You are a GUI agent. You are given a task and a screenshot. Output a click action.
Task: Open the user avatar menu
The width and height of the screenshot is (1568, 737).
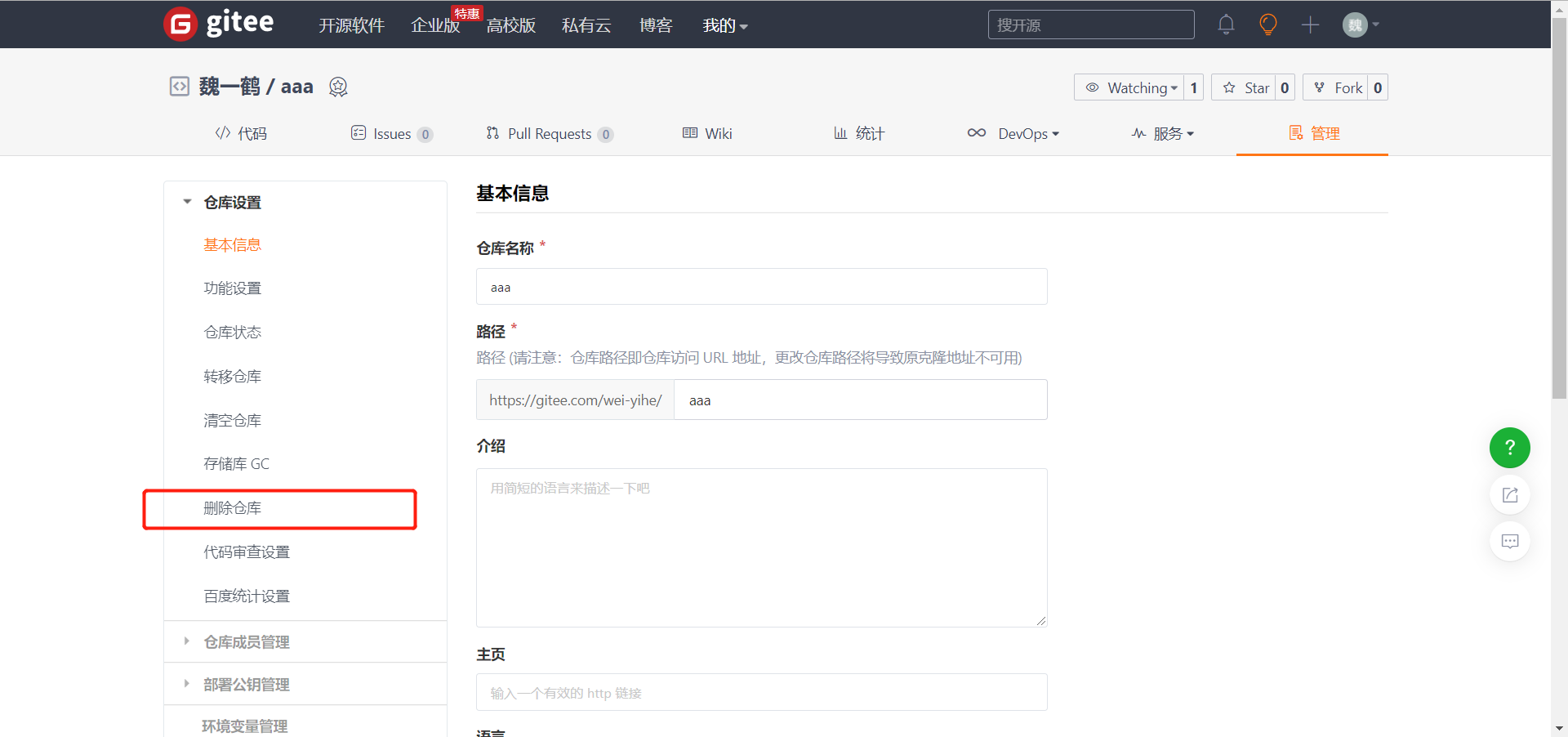pos(1361,25)
